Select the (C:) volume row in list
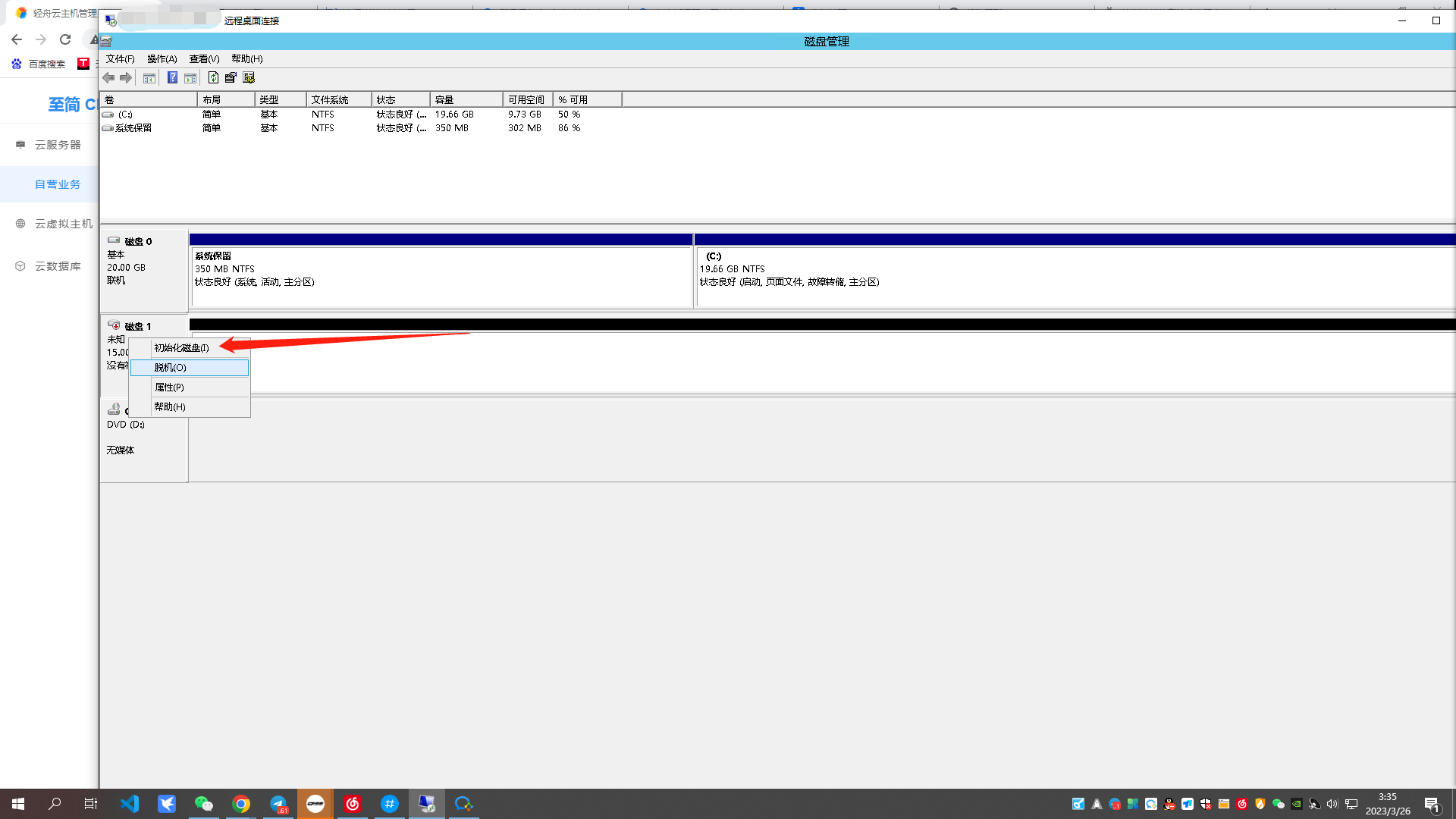1456x819 pixels. click(125, 114)
